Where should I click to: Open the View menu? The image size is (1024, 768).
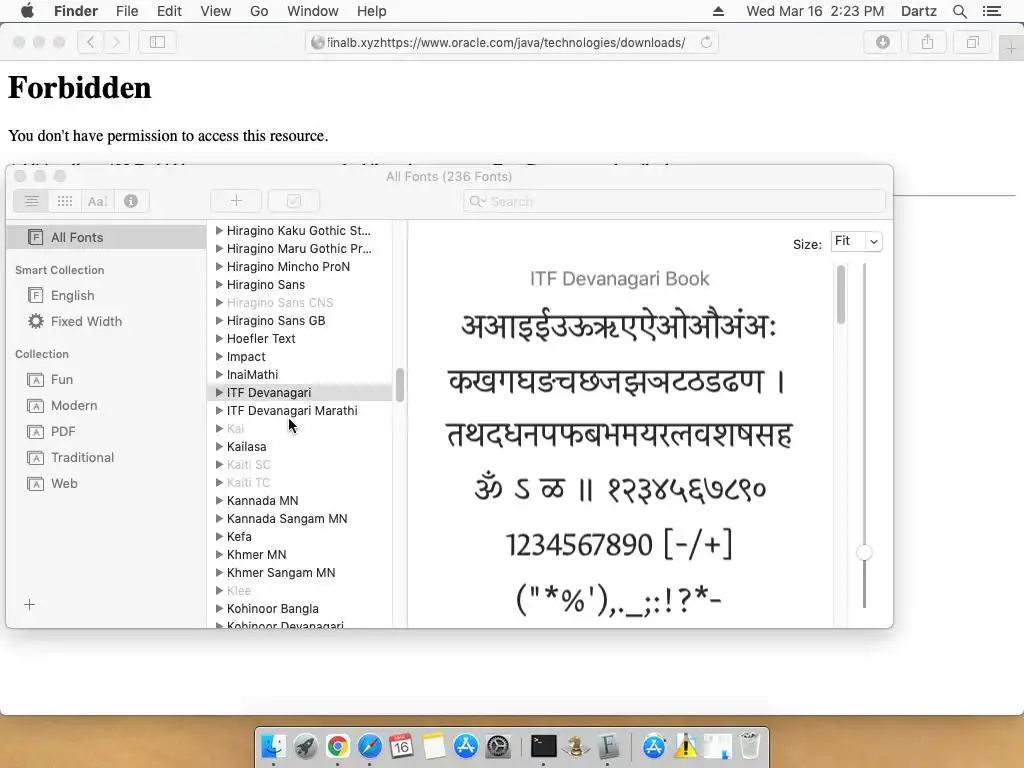click(216, 11)
